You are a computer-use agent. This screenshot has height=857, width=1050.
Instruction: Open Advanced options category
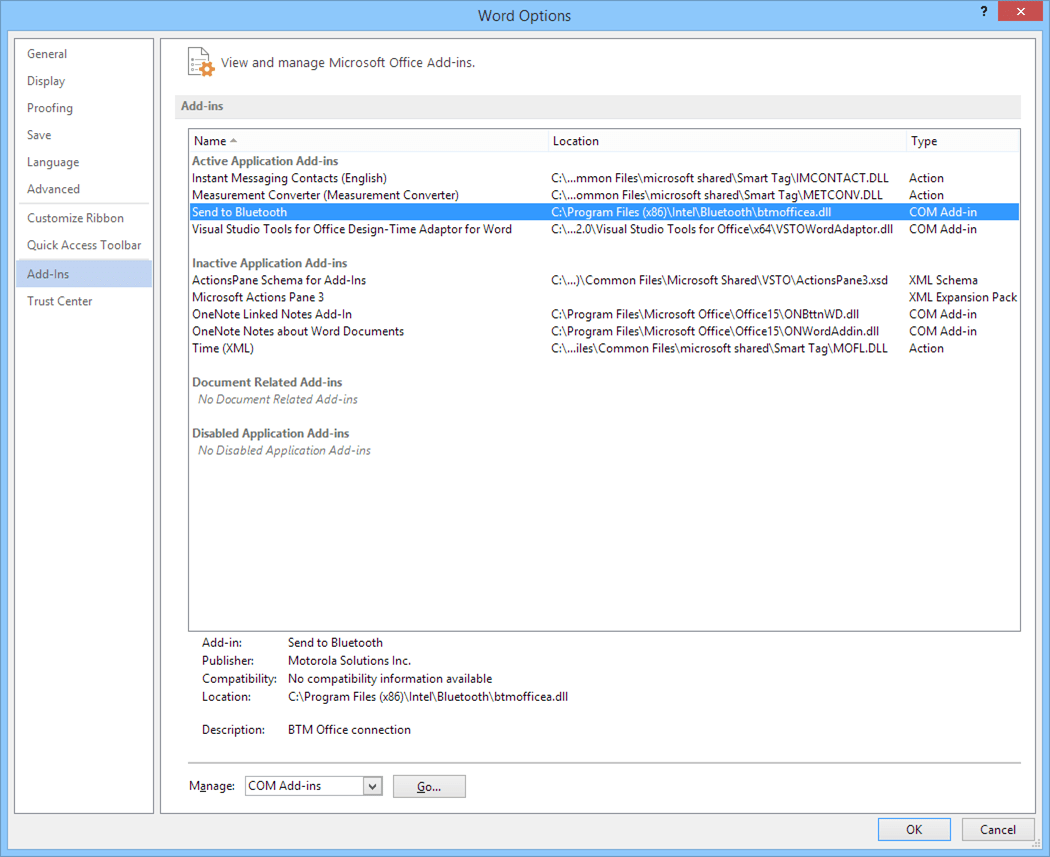click(54, 189)
